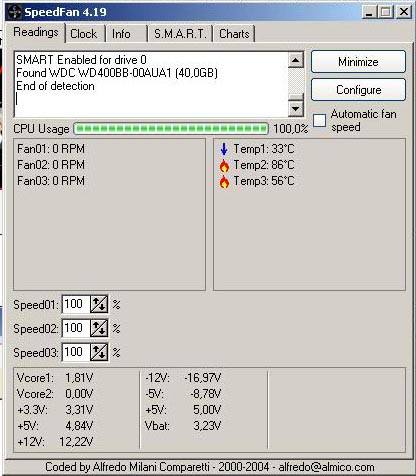Click into the Speed03 percentage field
Image resolution: width=416 pixels, height=476 pixels.
[x=76, y=352]
